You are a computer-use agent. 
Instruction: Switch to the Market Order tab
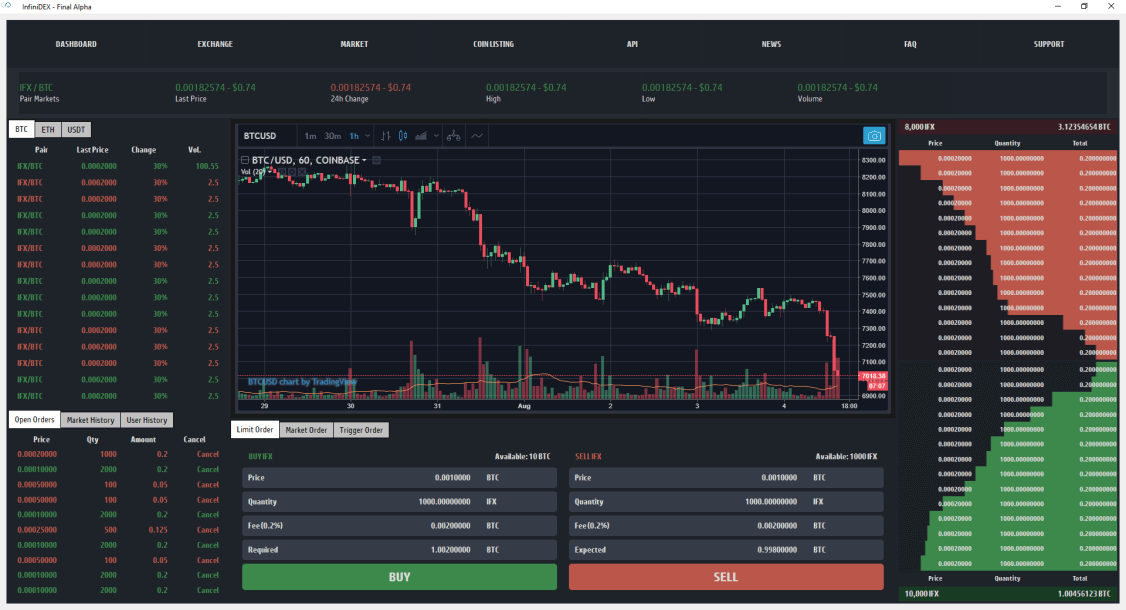pyautogui.click(x=306, y=429)
